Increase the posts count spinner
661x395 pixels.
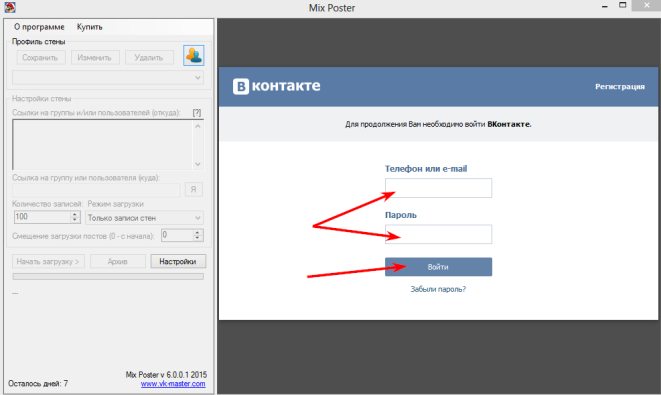pos(75,214)
